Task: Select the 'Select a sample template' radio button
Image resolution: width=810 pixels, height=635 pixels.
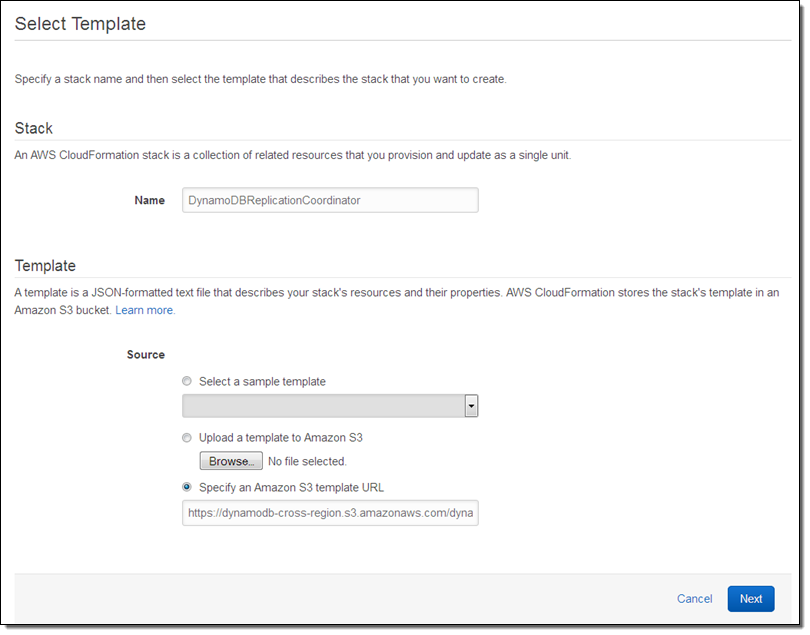Action: [x=188, y=381]
